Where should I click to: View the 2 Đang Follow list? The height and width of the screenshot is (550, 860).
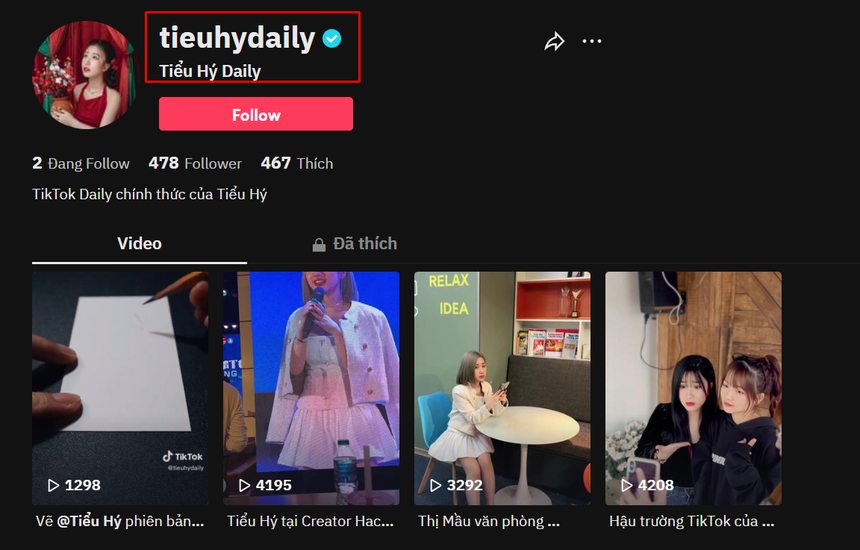pos(81,163)
